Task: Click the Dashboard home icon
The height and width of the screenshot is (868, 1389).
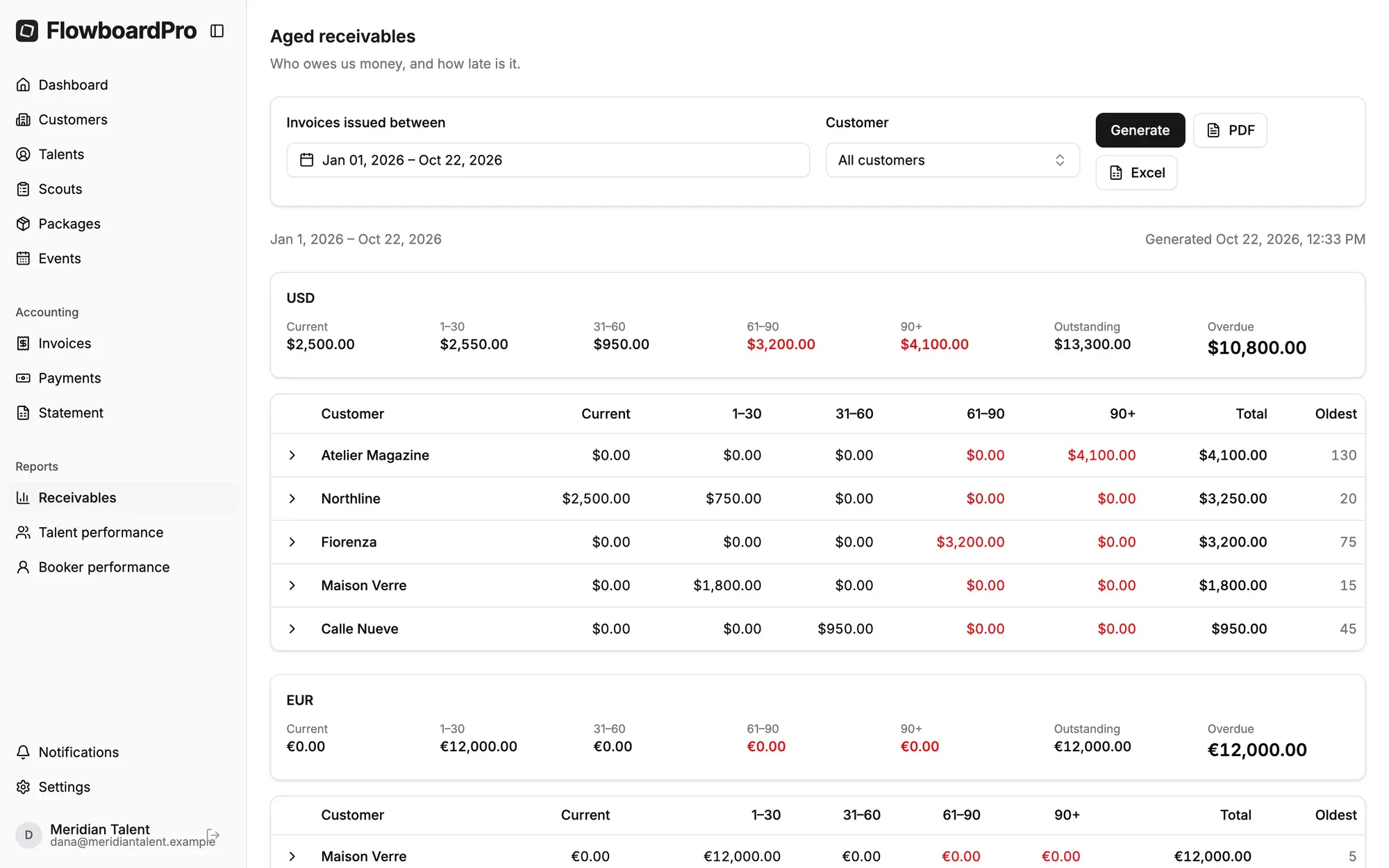Action: (x=23, y=85)
